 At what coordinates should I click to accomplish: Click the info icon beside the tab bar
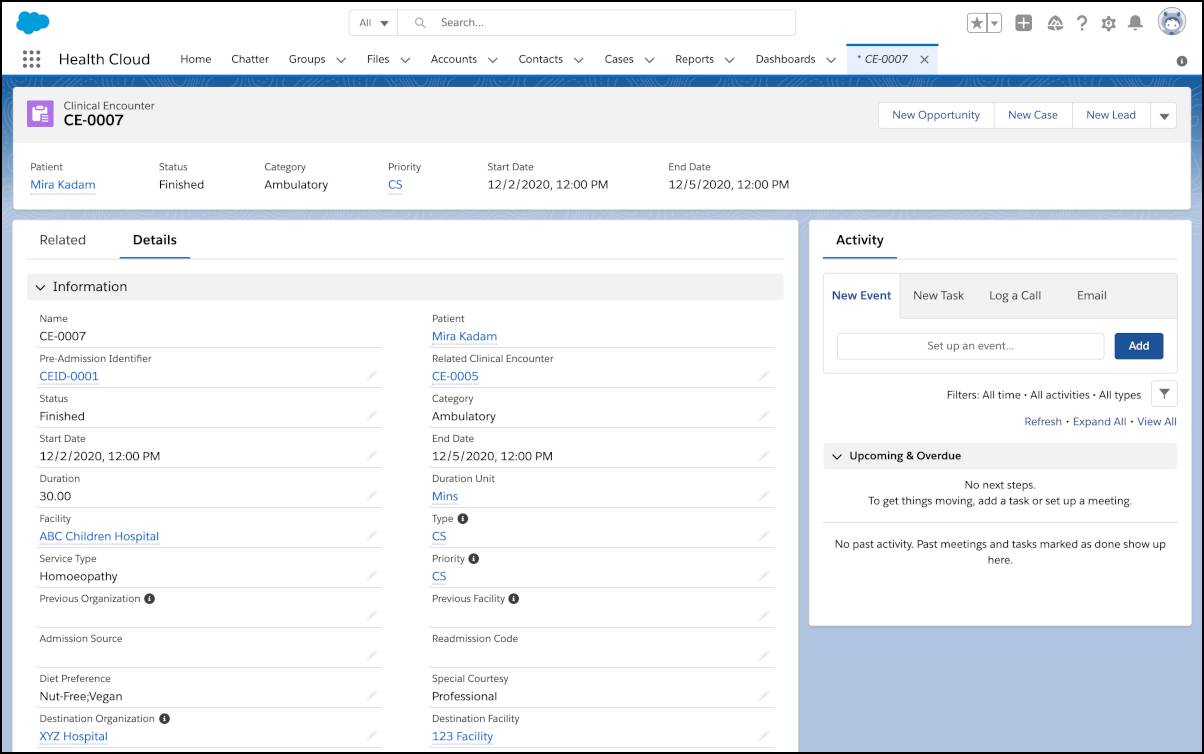[1182, 61]
